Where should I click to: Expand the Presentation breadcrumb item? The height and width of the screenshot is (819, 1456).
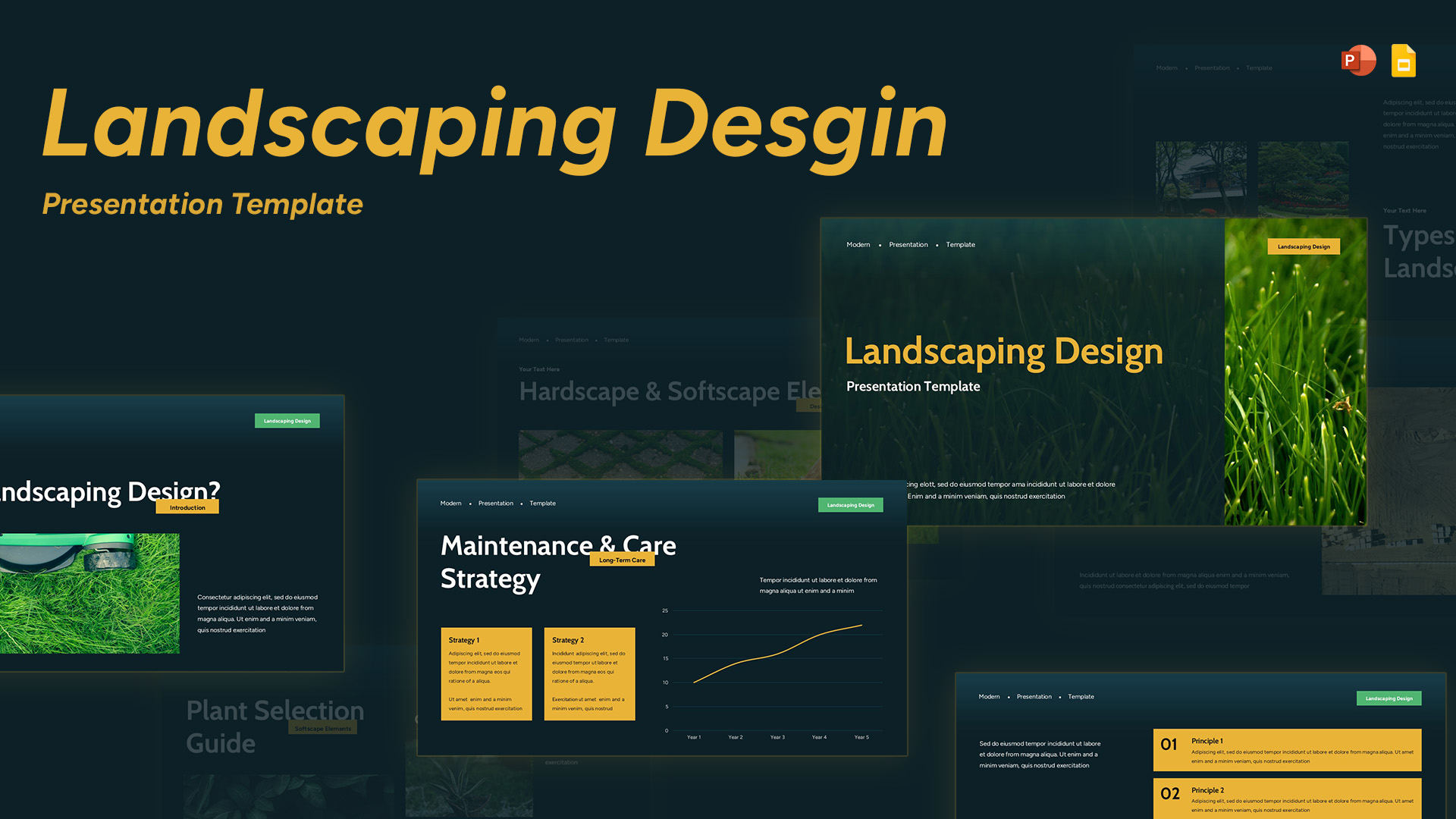[908, 244]
